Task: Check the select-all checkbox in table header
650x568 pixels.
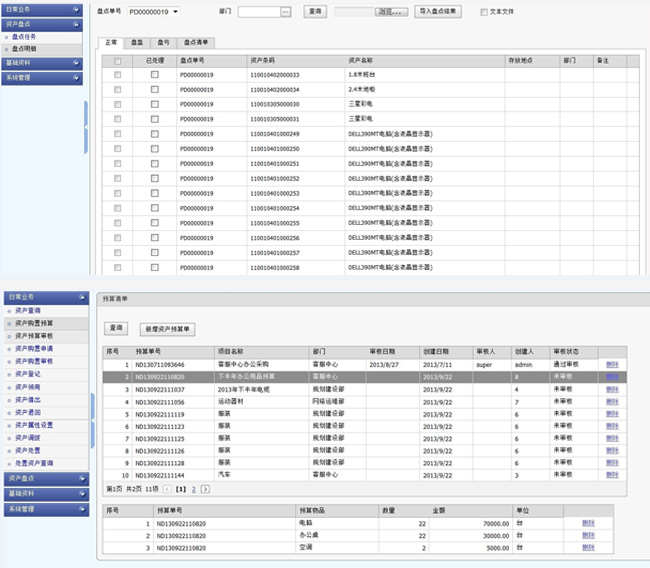Action: click(118, 61)
